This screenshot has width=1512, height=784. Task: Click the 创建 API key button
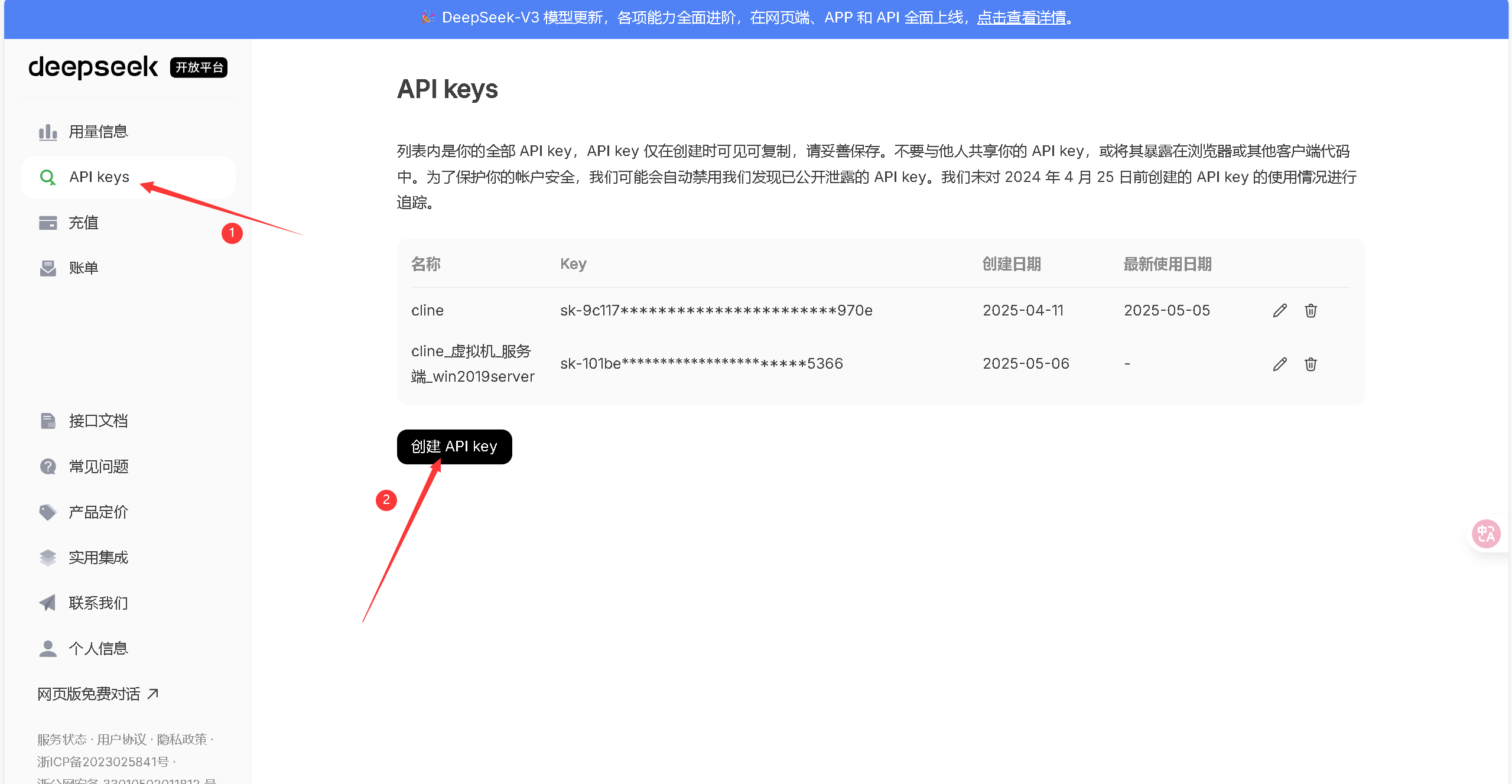pos(454,447)
